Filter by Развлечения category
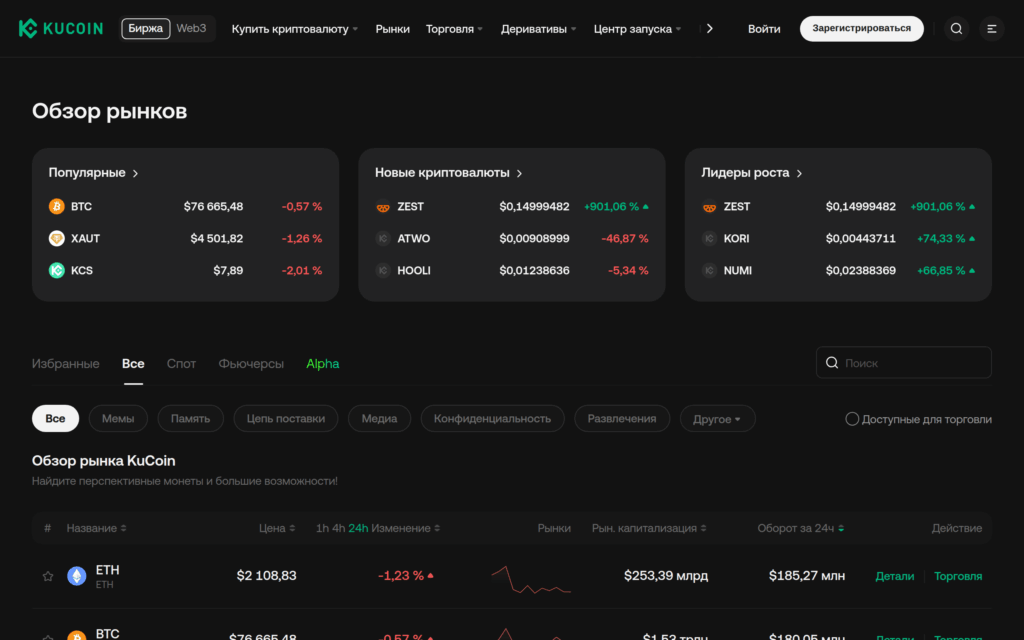The height and width of the screenshot is (640, 1024). click(x=622, y=419)
